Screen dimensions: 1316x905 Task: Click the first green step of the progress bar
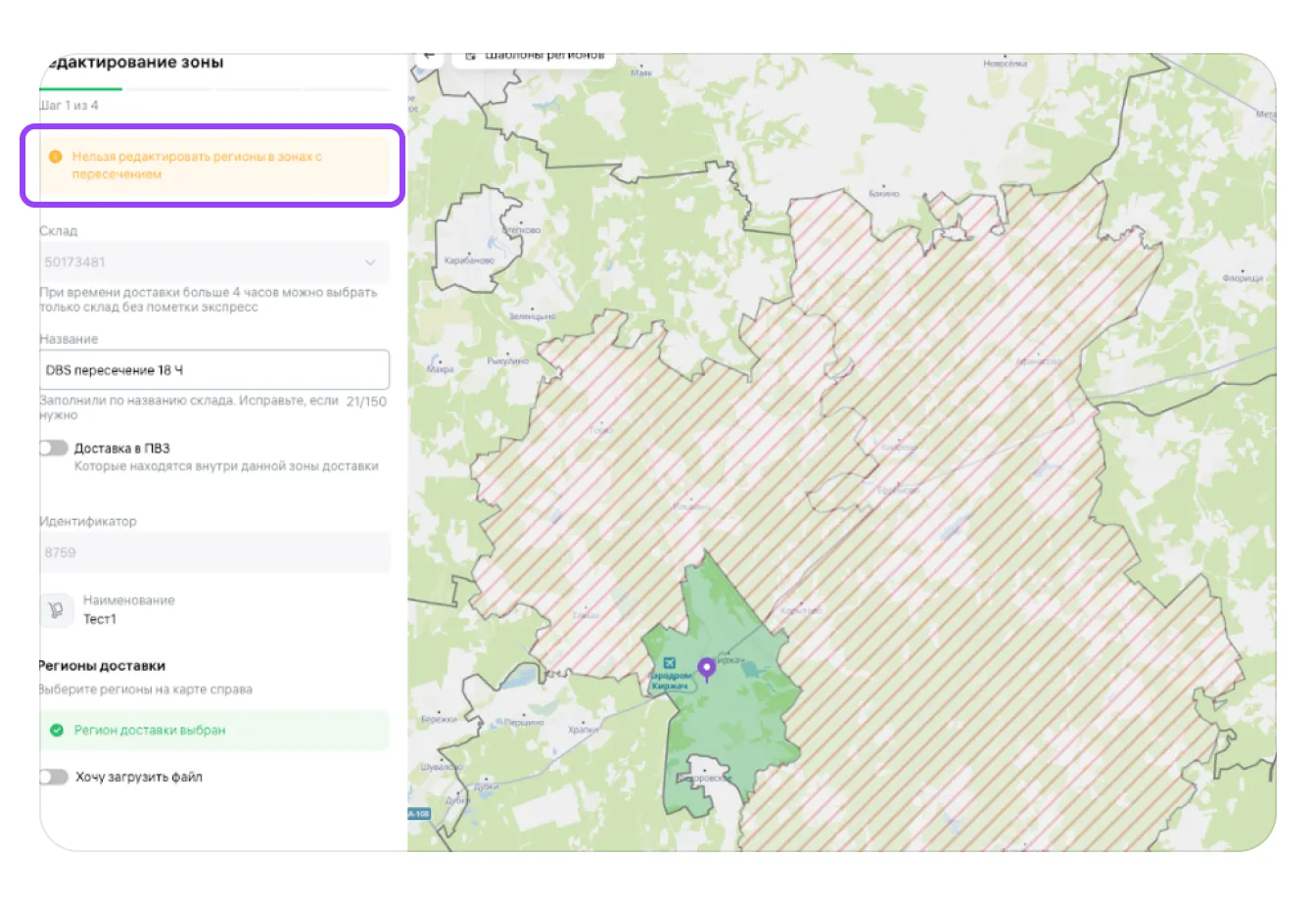82,89
